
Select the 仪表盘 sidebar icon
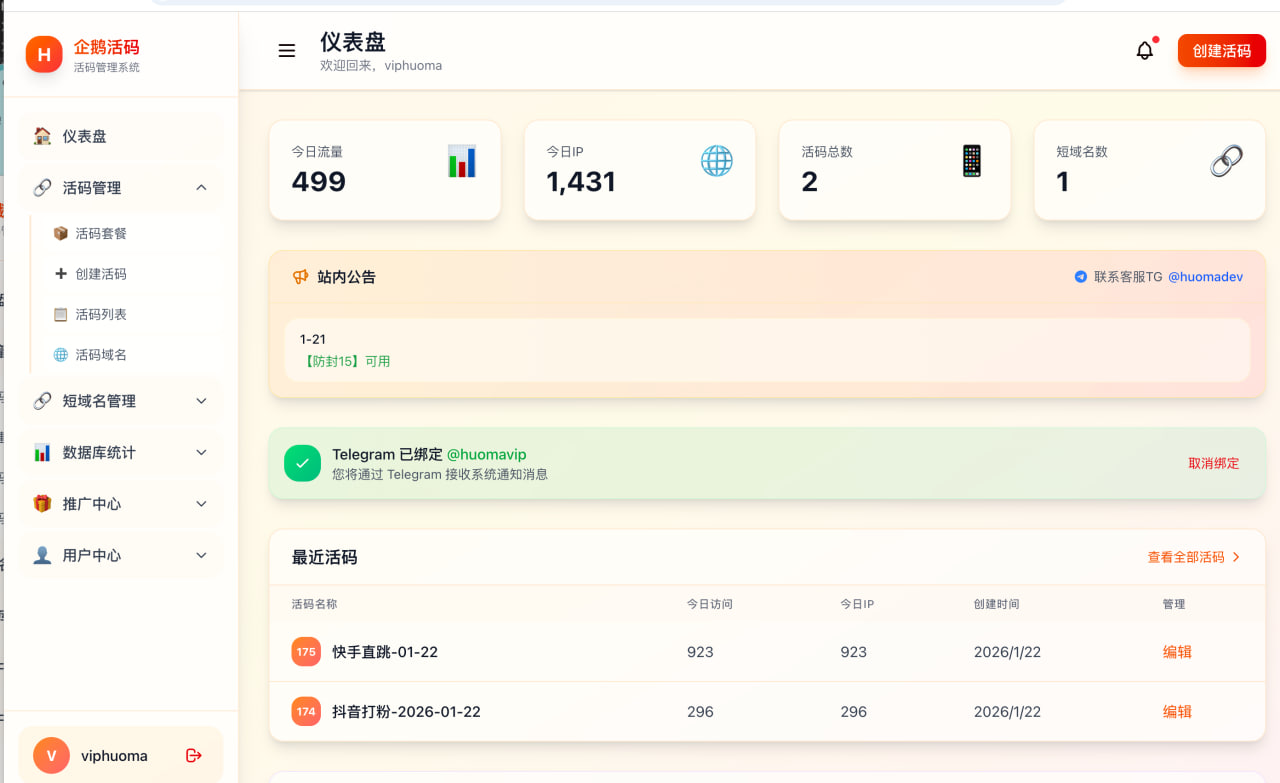coord(40,135)
